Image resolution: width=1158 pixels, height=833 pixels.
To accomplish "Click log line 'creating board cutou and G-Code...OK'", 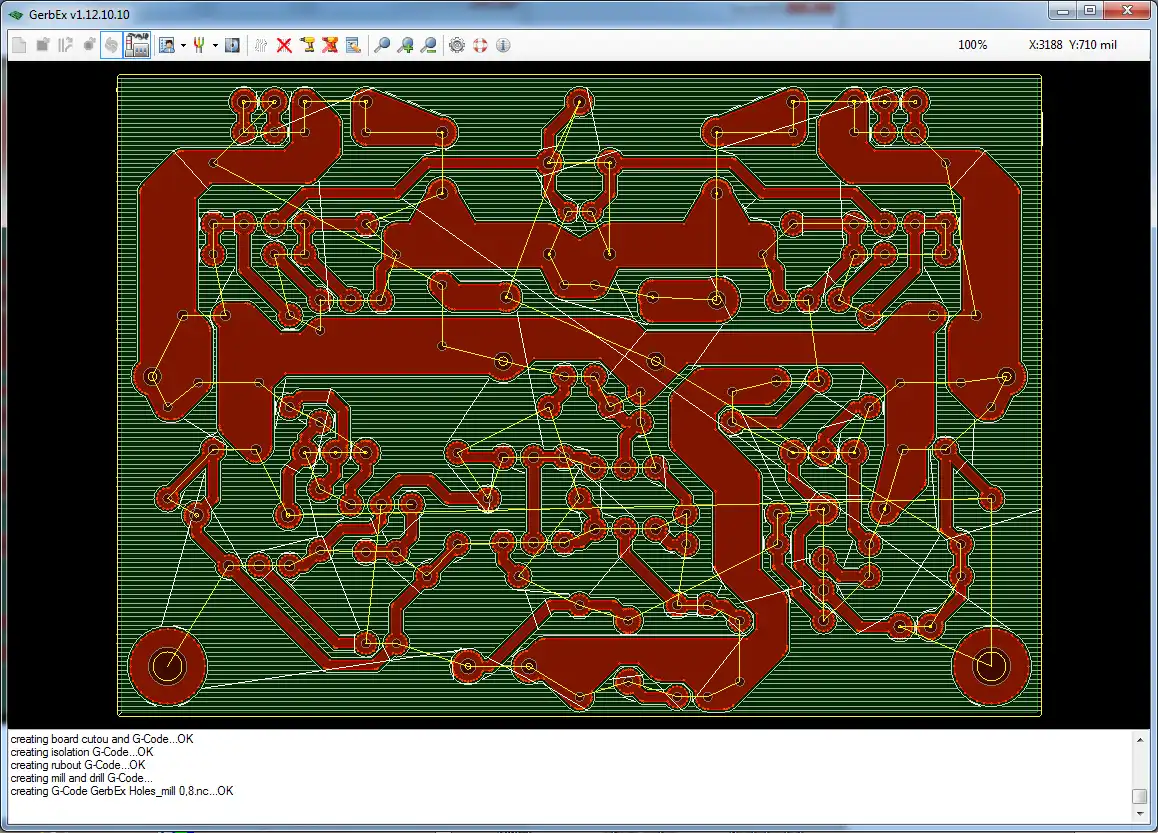I will [x=102, y=738].
